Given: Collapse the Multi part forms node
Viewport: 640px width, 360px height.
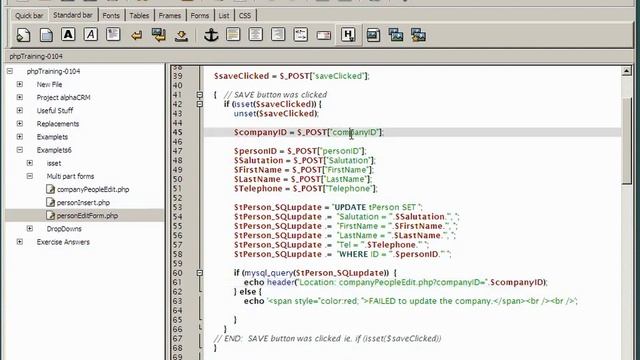Looking at the screenshot, I should 30,176.
